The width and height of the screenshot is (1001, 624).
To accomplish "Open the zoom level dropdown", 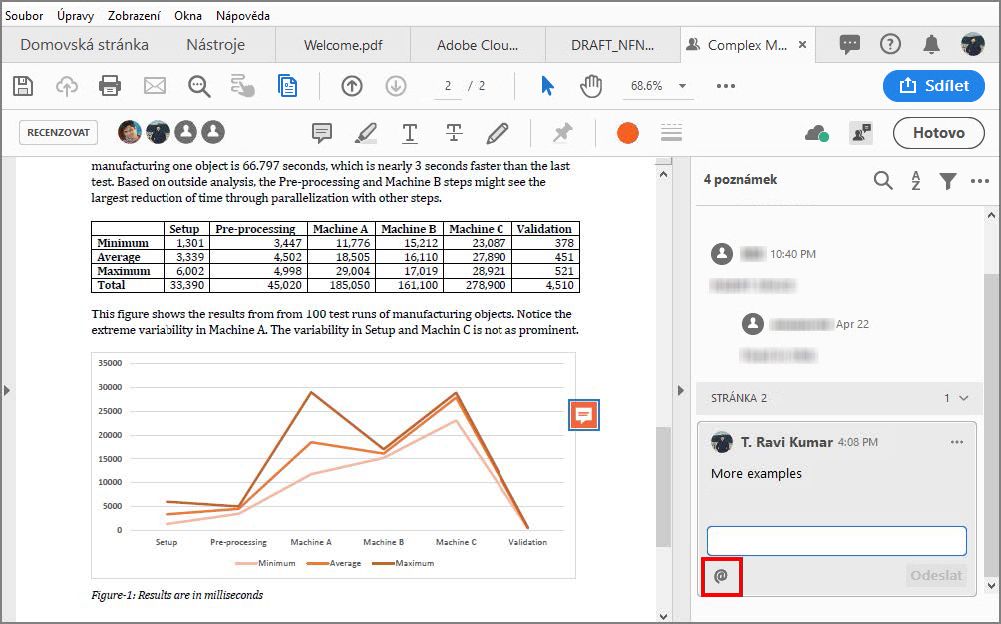I will tap(682, 86).
